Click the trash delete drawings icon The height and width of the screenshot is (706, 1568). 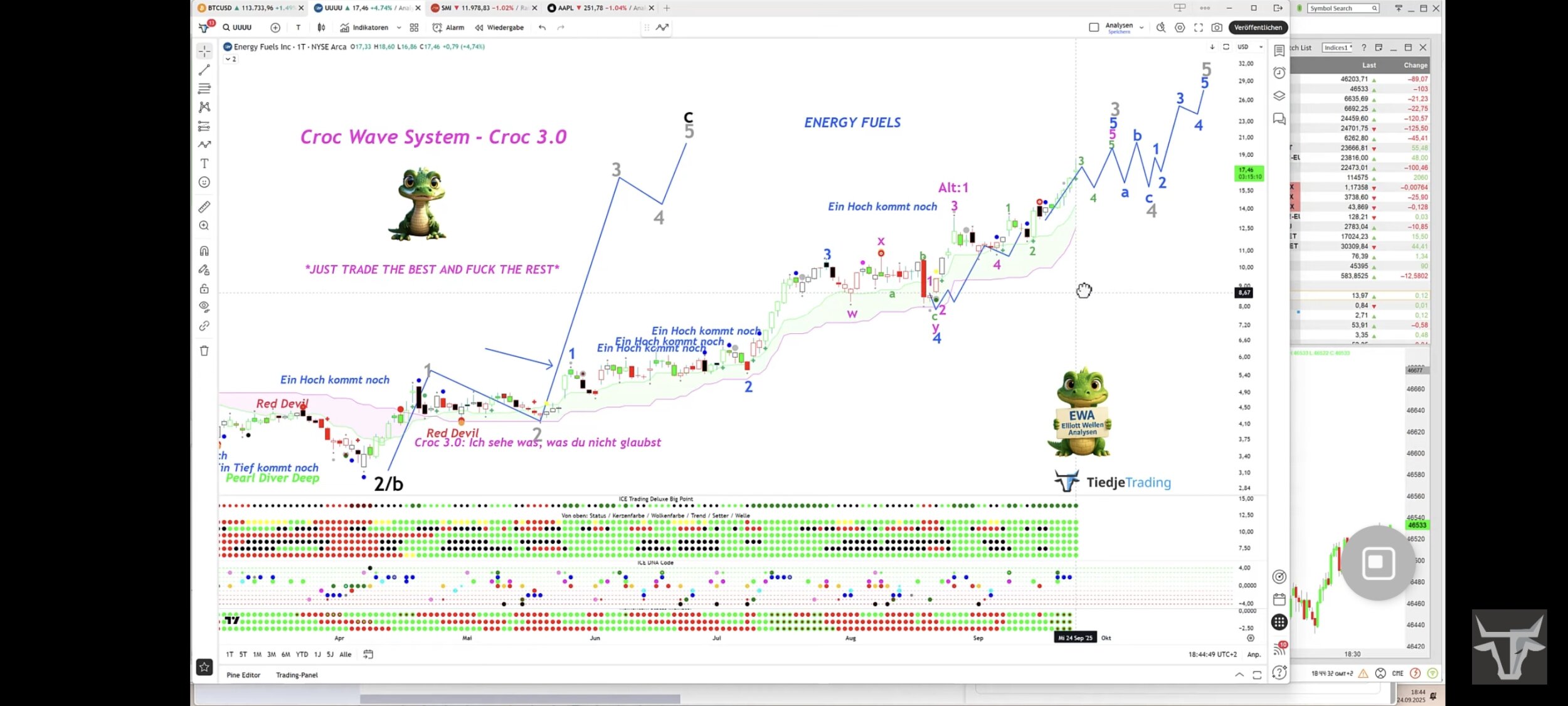pos(204,351)
